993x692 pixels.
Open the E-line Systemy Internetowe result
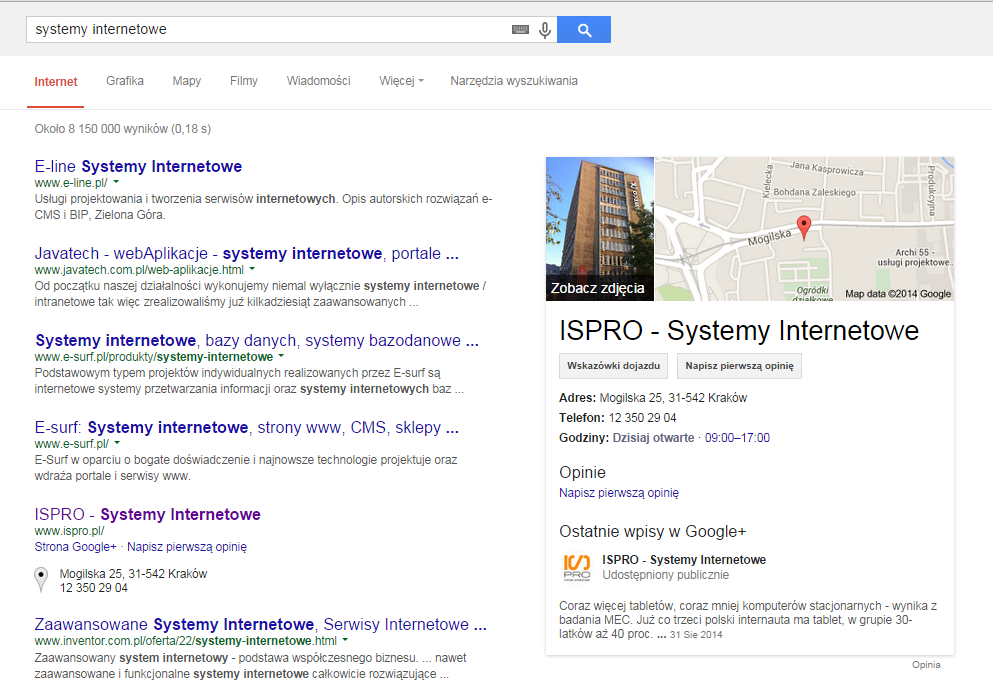(x=138, y=167)
